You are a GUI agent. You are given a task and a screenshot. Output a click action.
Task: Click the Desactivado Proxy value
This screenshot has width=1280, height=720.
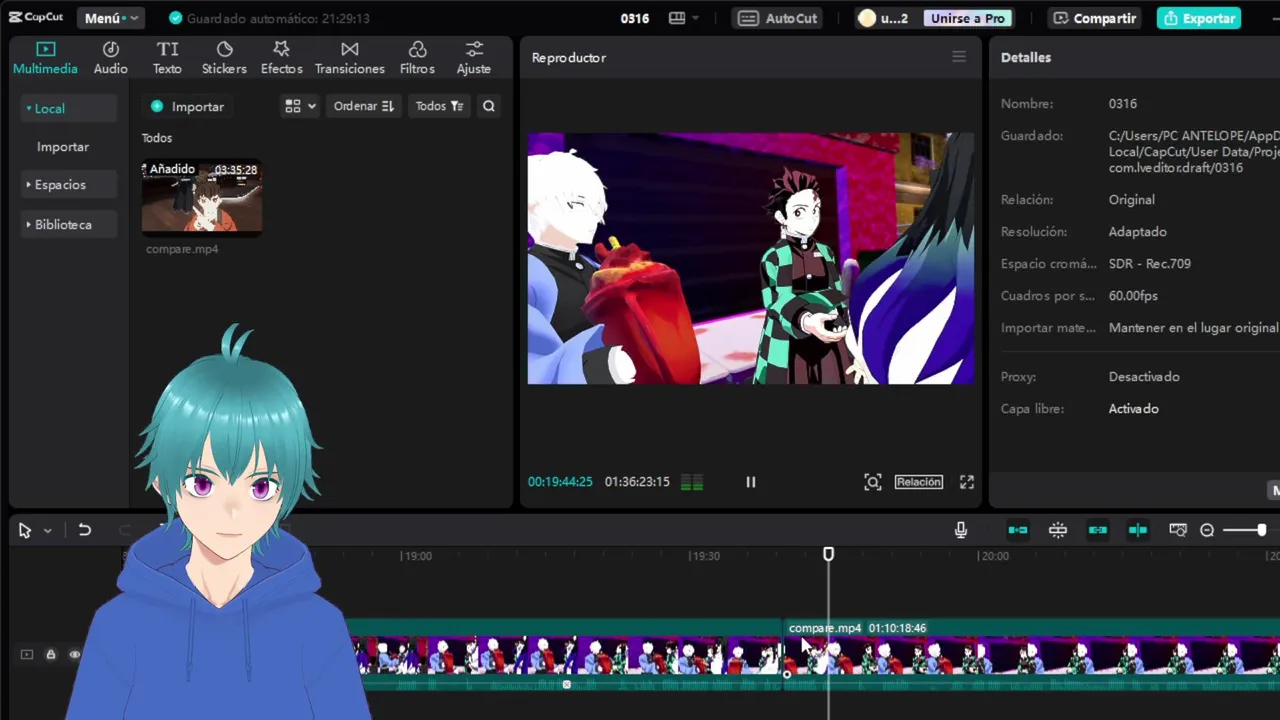(x=1144, y=377)
